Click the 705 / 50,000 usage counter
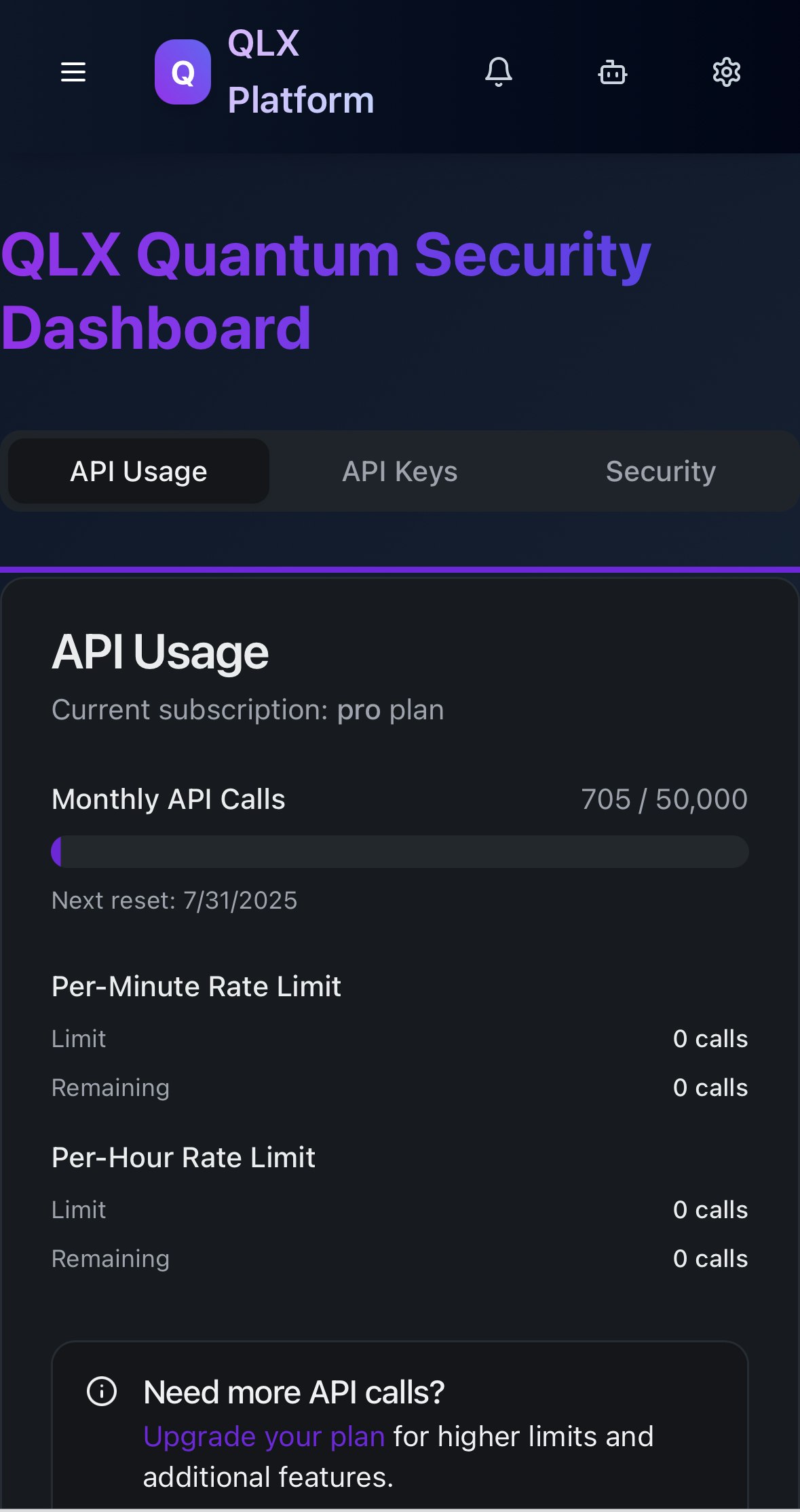This screenshot has height=1512, width=800. click(664, 799)
